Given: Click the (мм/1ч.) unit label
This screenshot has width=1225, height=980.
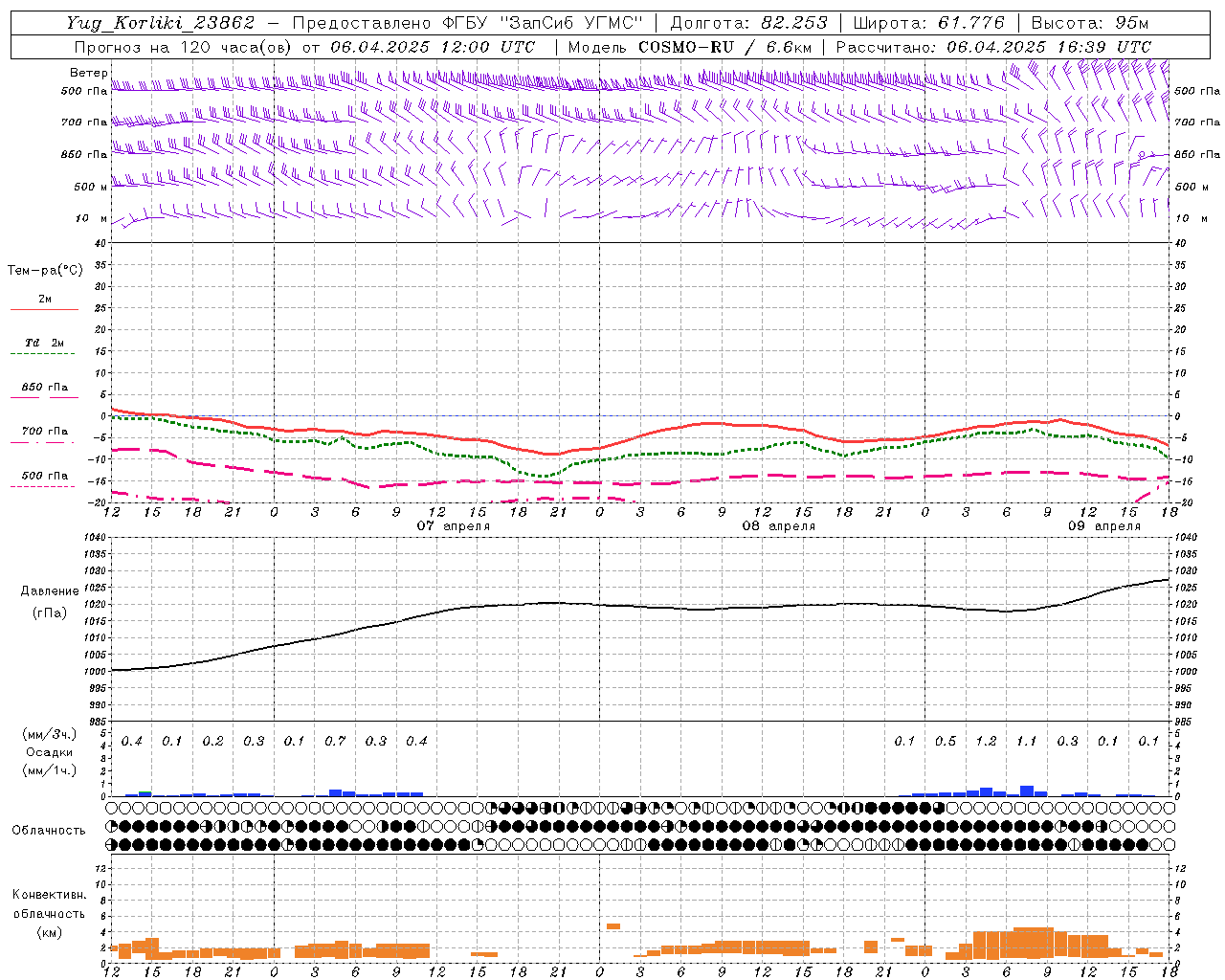Looking at the screenshot, I should coord(49,770).
